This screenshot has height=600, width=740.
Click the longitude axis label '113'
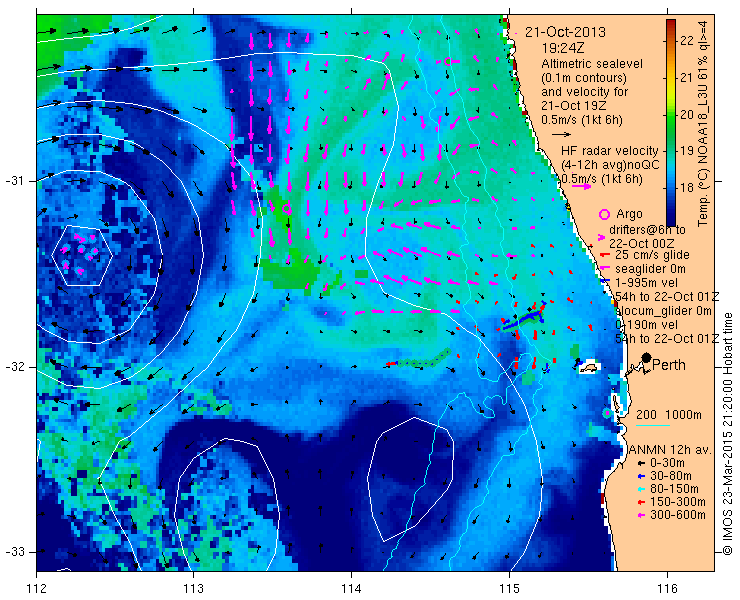[x=193, y=589]
